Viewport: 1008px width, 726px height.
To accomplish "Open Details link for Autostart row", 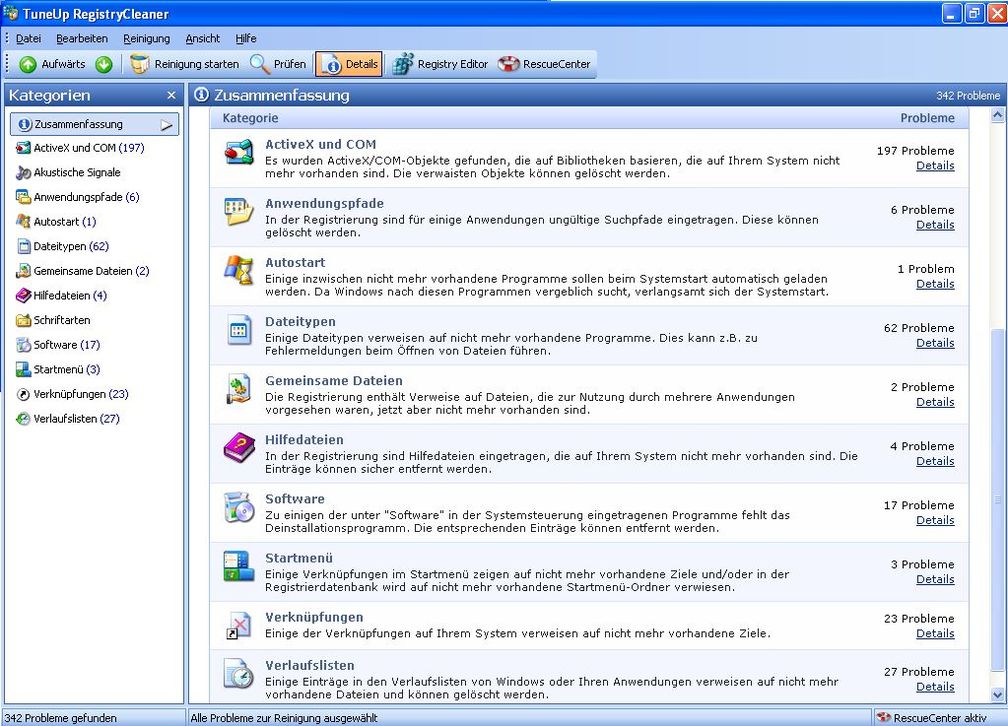I will 935,284.
